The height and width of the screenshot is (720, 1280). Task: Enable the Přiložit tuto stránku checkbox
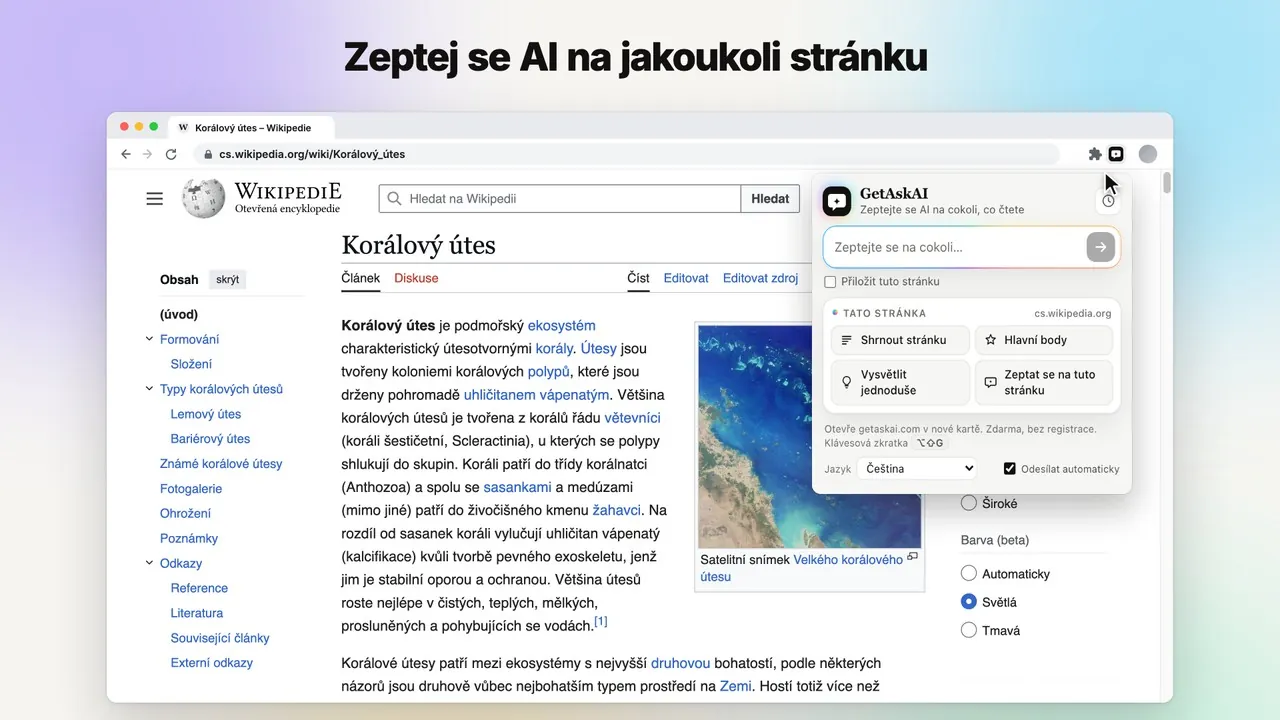[x=830, y=282]
